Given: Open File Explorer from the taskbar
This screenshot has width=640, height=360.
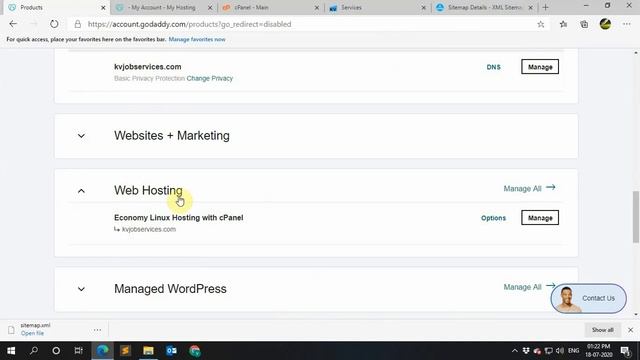Looking at the screenshot, I should pyautogui.click(x=148, y=351).
